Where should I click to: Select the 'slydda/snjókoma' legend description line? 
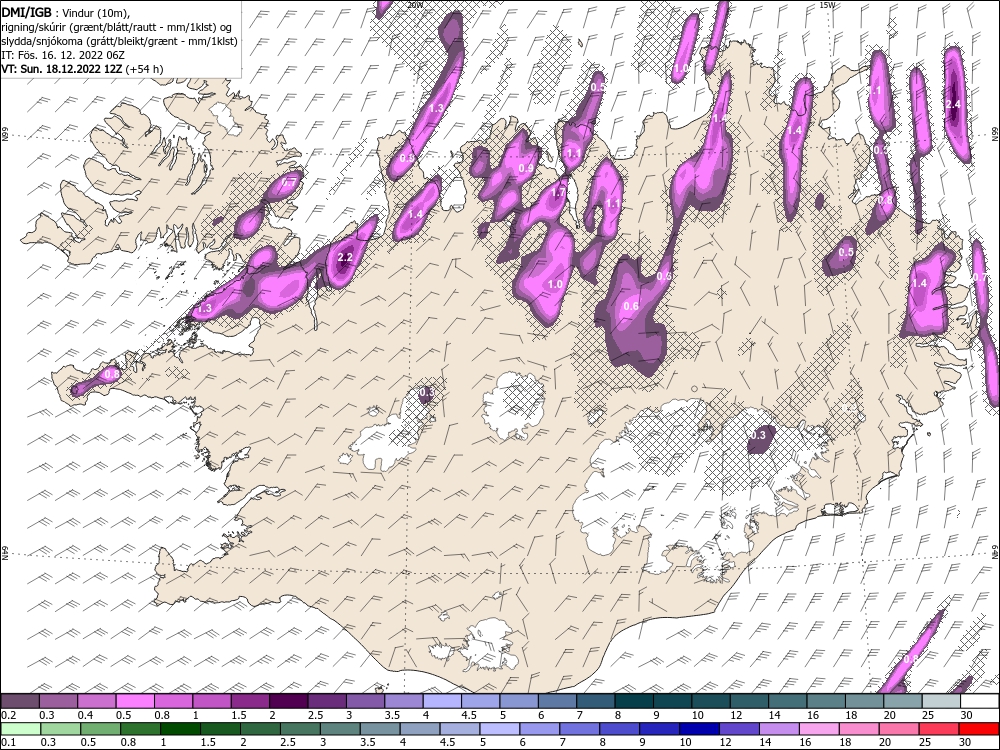pos(119,40)
